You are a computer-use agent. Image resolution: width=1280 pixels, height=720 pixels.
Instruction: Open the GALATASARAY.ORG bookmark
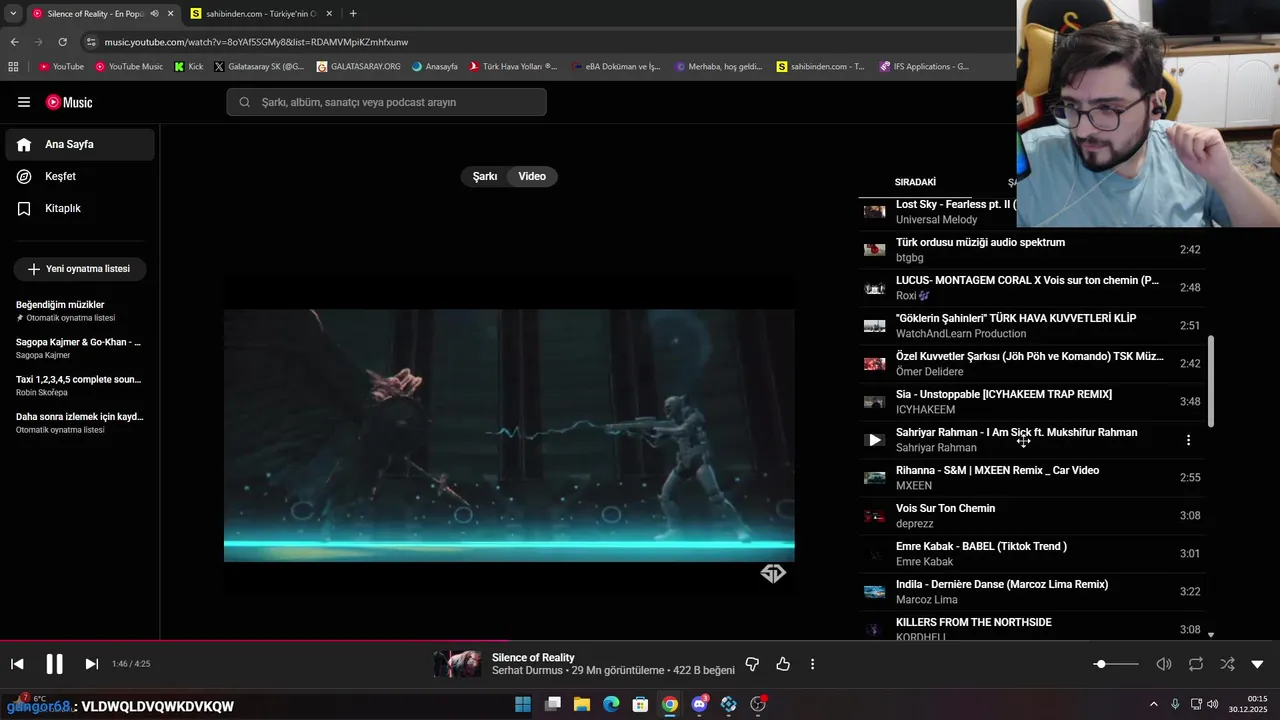click(358, 67)
